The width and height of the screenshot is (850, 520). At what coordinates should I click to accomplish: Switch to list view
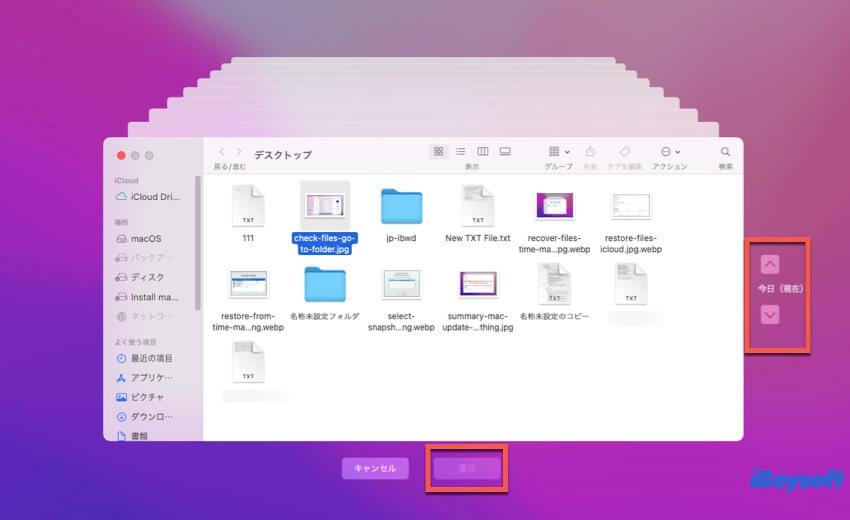pyautogui.click(x=460, y=151)
